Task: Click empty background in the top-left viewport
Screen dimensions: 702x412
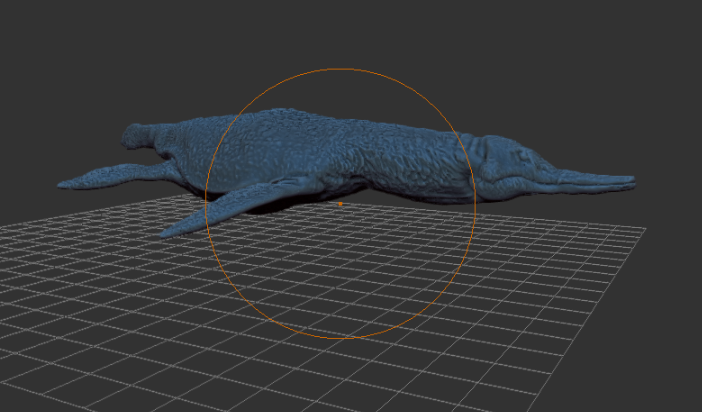Action: (80, 50)
